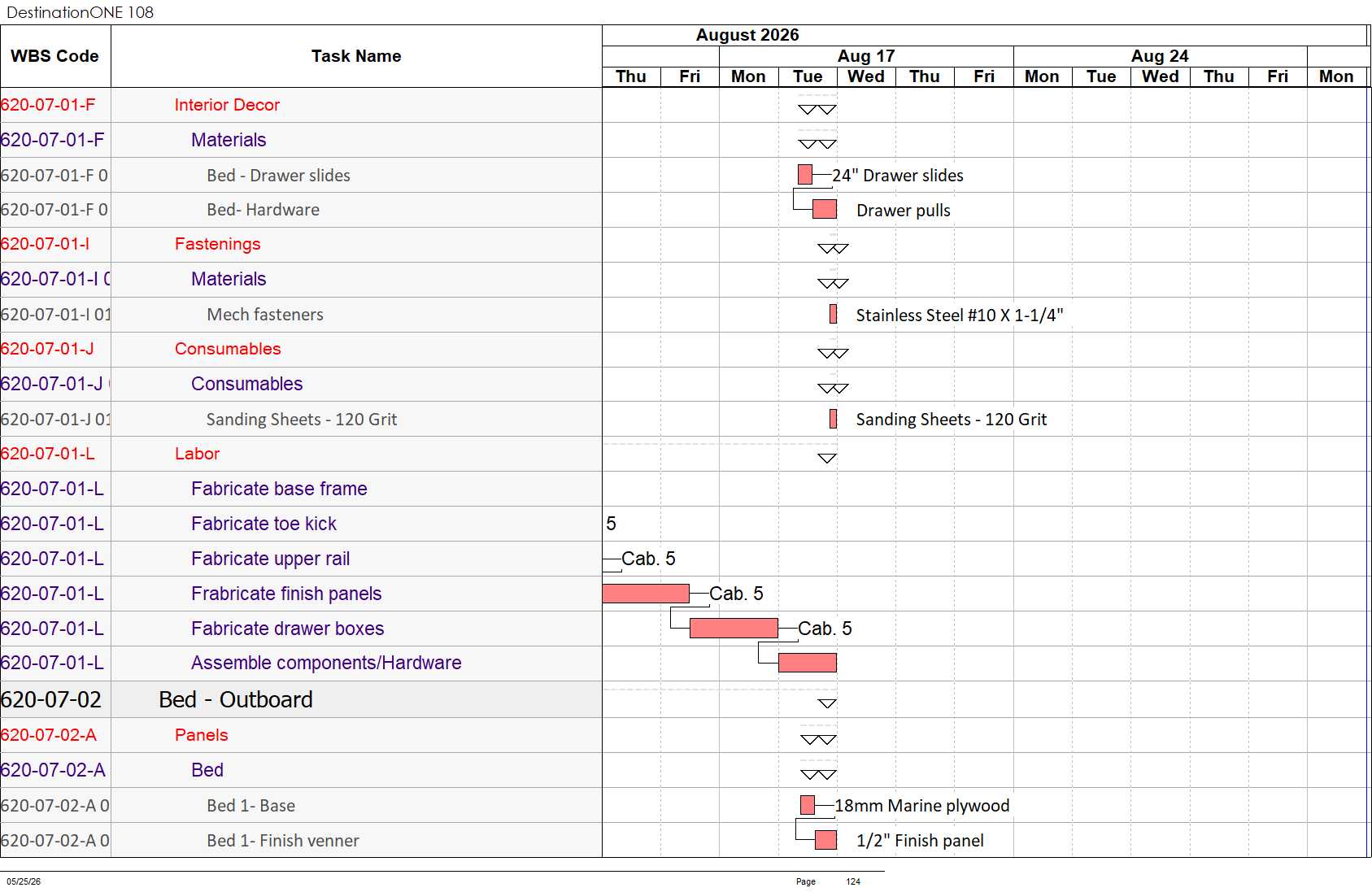1372x892 pixels.
Task: Select the Fabricate toe kick task
Action: [264, 524]
